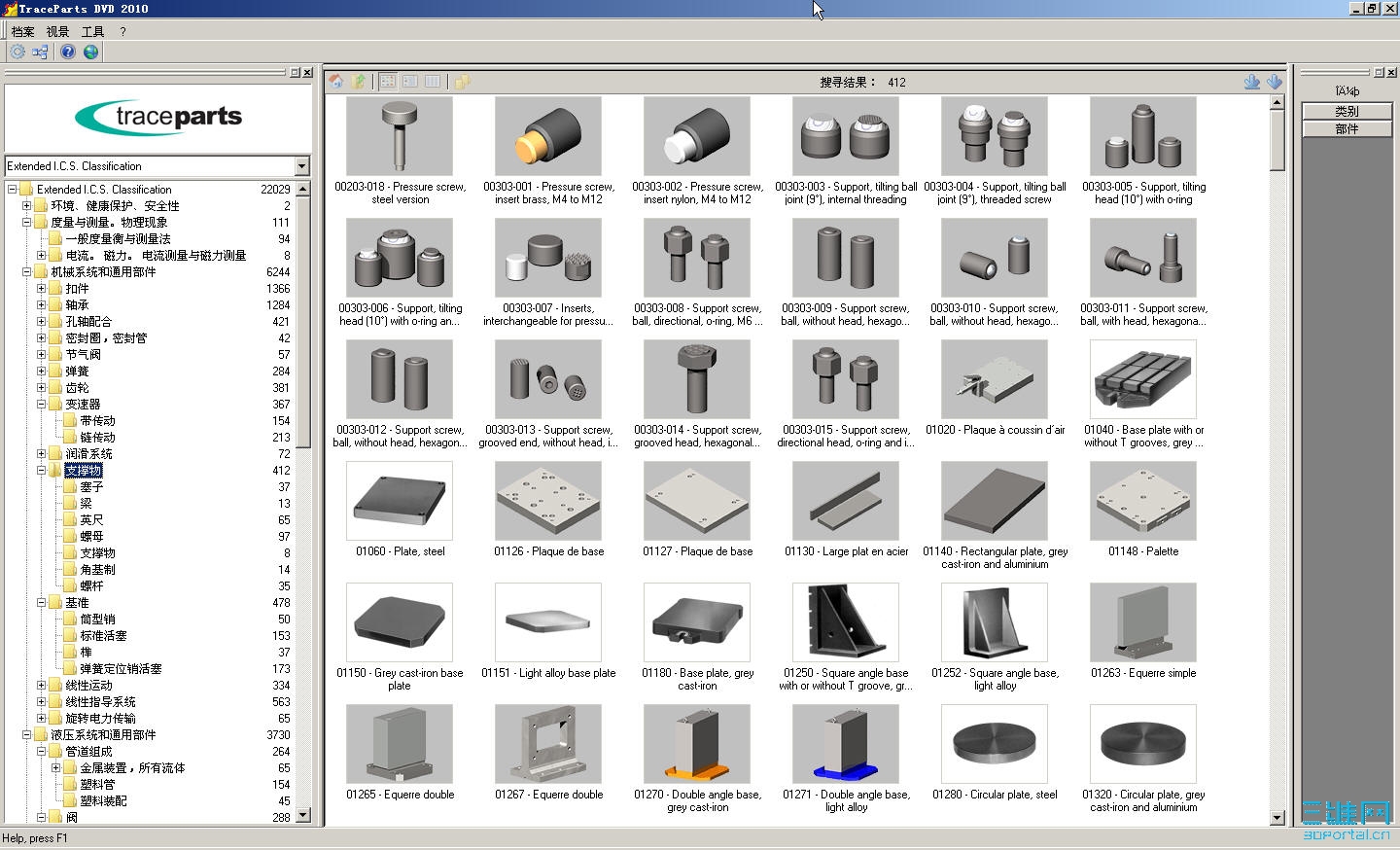
Task: Open the settings gear in the main toolbar
Action: click(x=17, y=52)
